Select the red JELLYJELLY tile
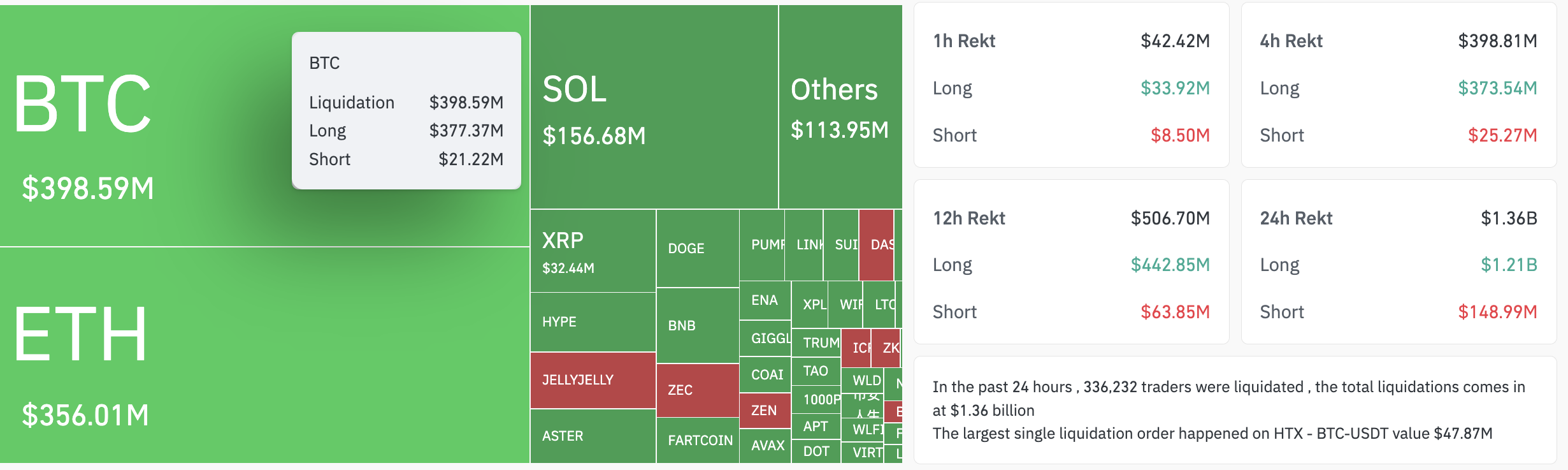The width and height of the screenshot is (1568, 470). click(593, 380)
